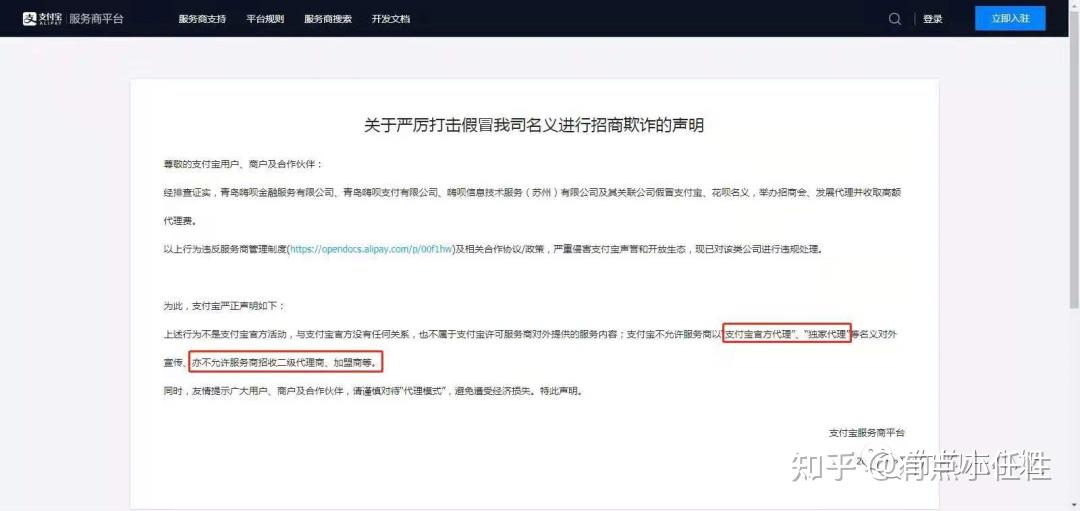
Task: Click the greeting line 尊敬的支付宝用户、商户及合作伙伴
Action: point(242,165)
